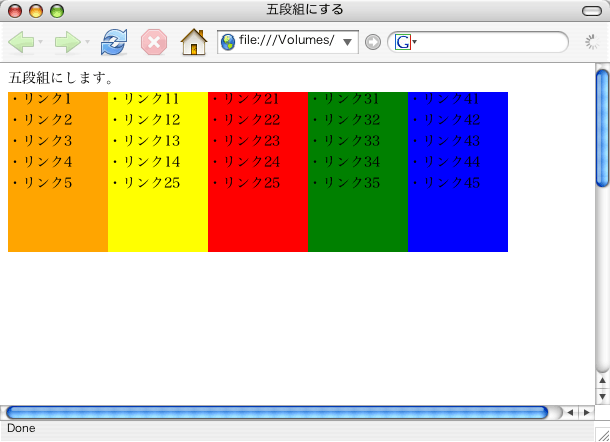Go to the Home page
610x442 pixels.
coord(193,42)
